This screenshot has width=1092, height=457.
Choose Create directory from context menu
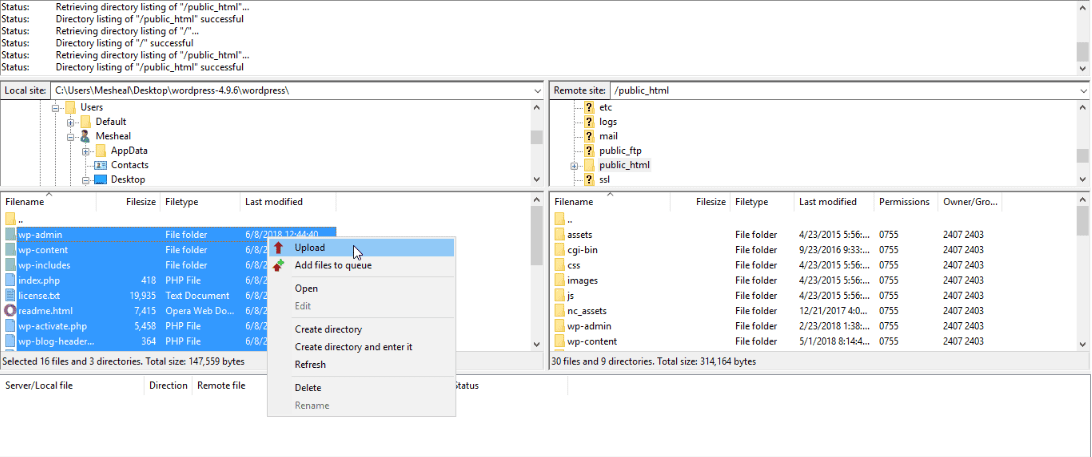pos(361,330)
